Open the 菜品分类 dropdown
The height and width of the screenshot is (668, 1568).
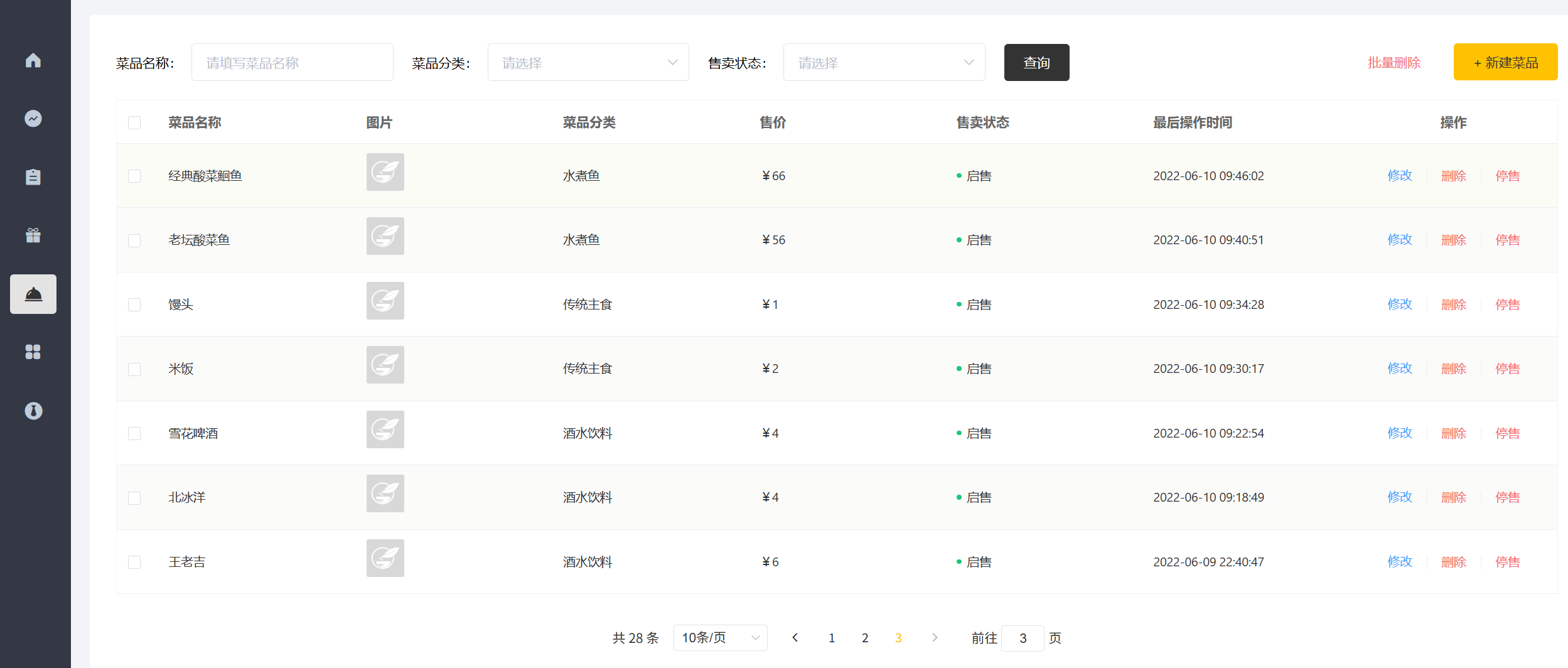pos(588,62)
